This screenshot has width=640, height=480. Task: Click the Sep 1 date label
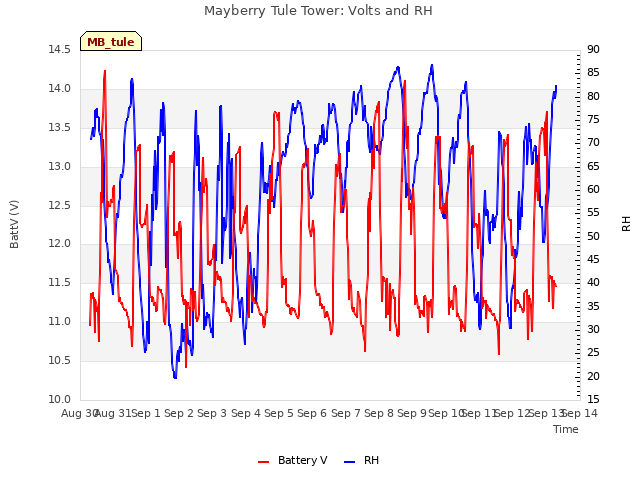(x=146, y=413)
